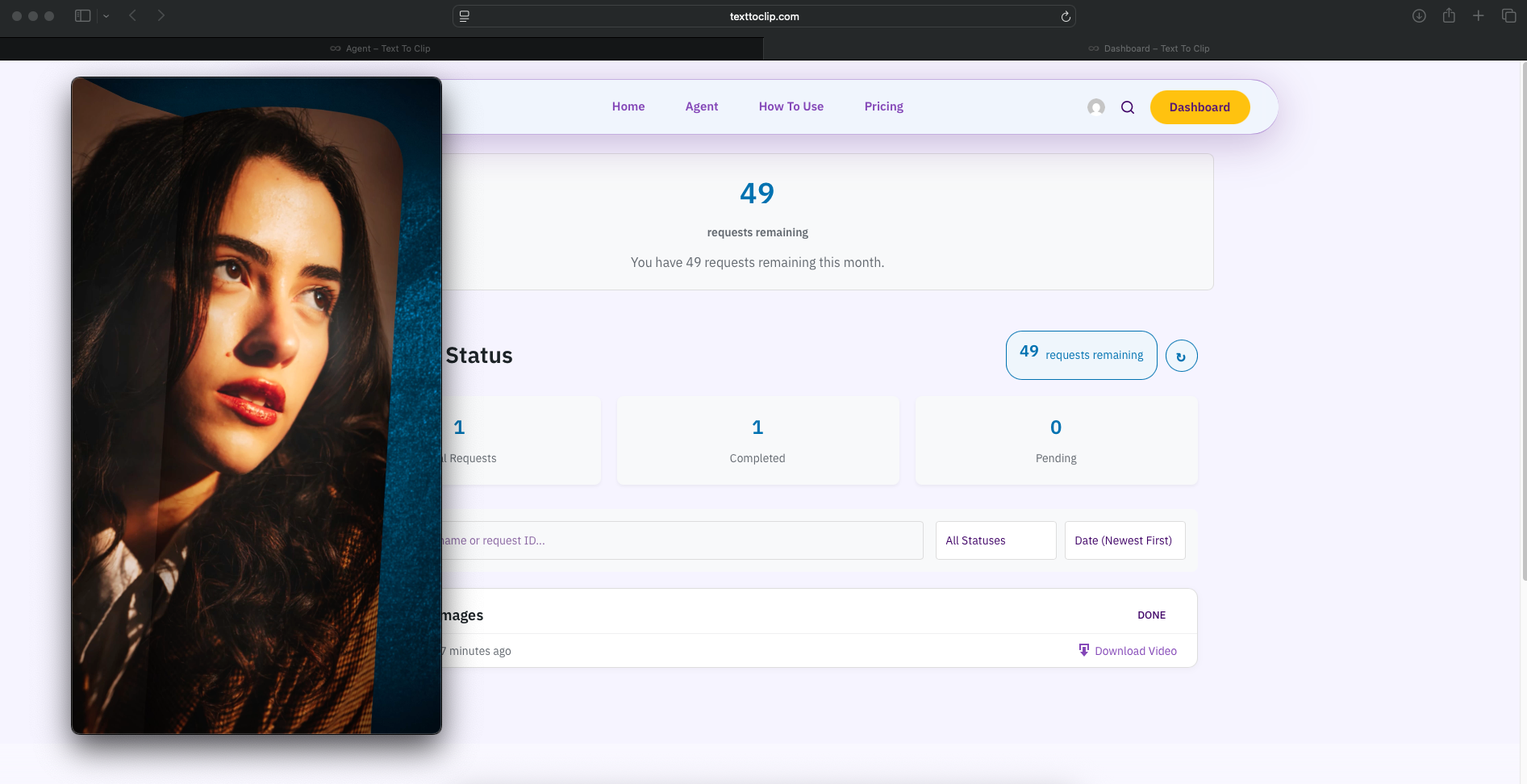Screen dimensions: 1527x784
Task: Open the Date (Newest First) sort dropdown
Action: 1124,540
